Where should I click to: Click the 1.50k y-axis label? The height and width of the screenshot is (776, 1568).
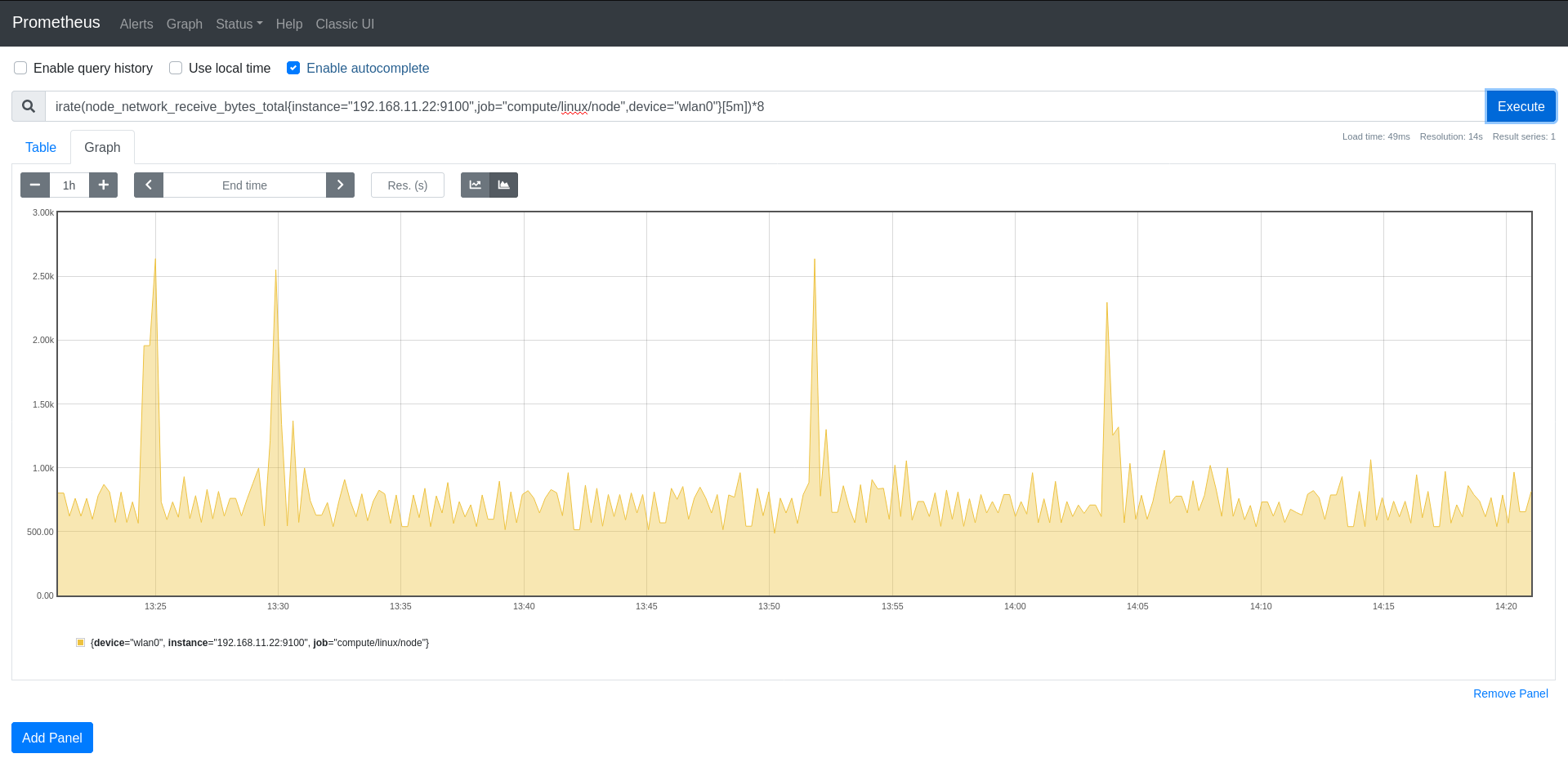pyautogui.click(x=43, y=404)
